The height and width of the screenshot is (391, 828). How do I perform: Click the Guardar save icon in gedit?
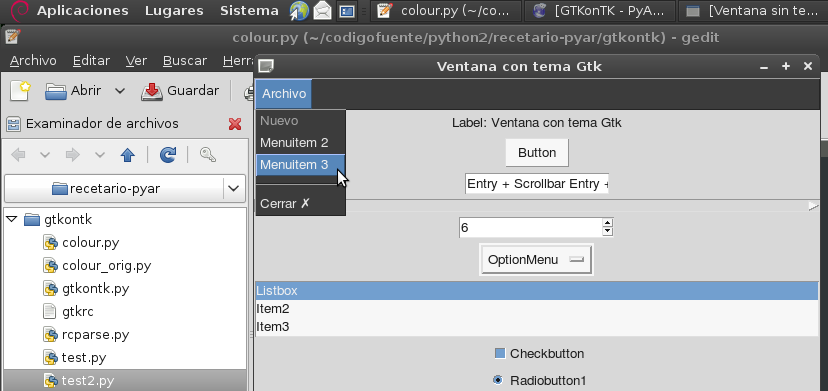(152, 91)
